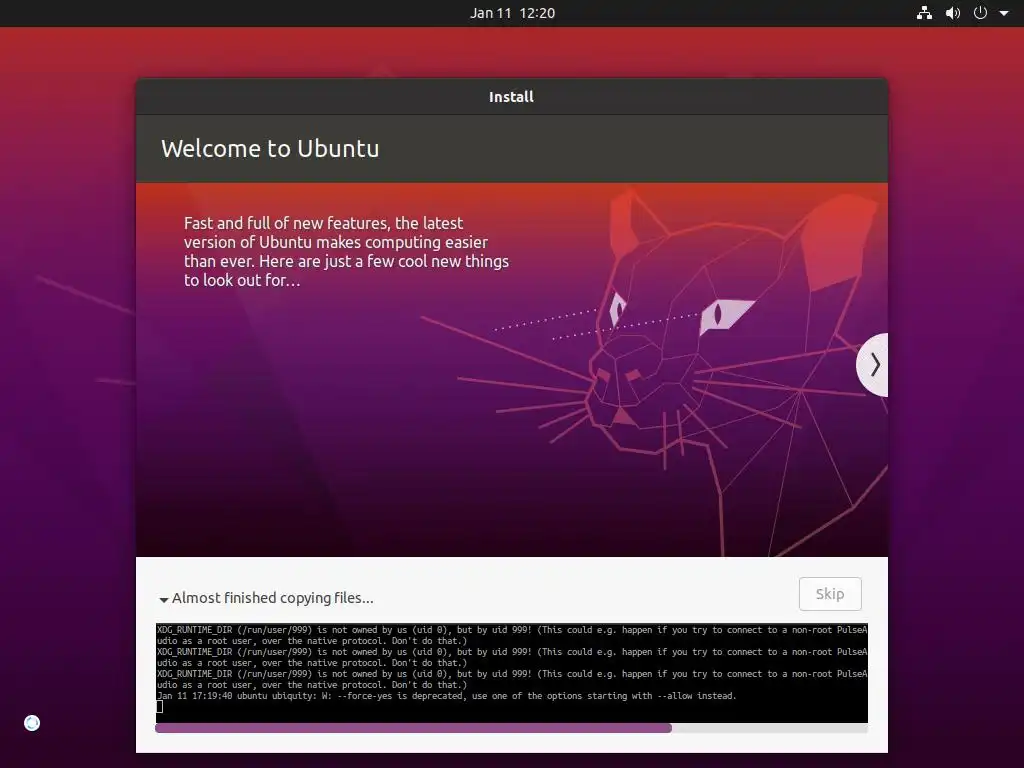Collapse the installer log details

pos(164,599)
